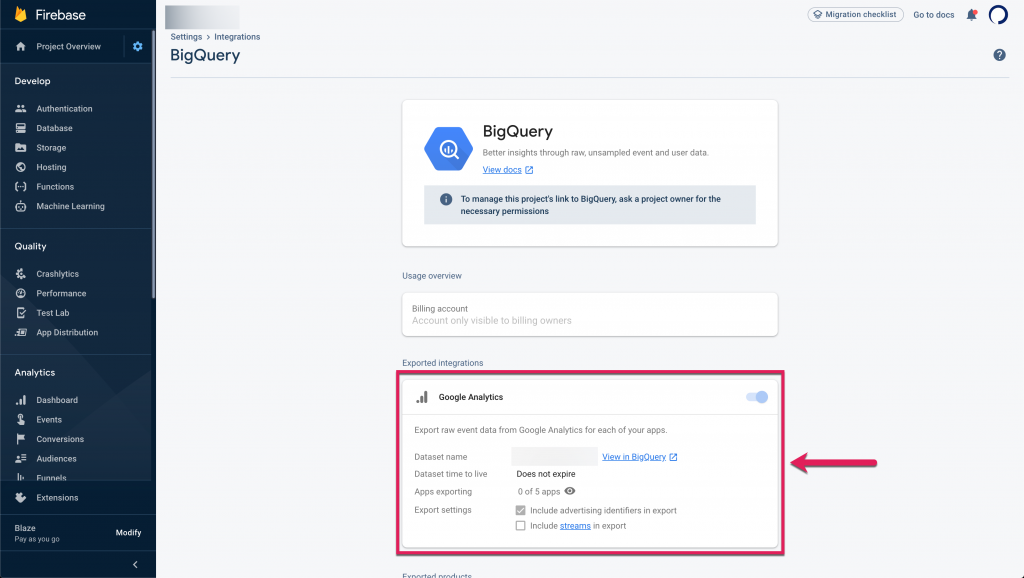This screenshot has height=578, width=1024.
Task: Open Authentication in the Develop menu
Action: pyautogui.click(x=64, y=109)
